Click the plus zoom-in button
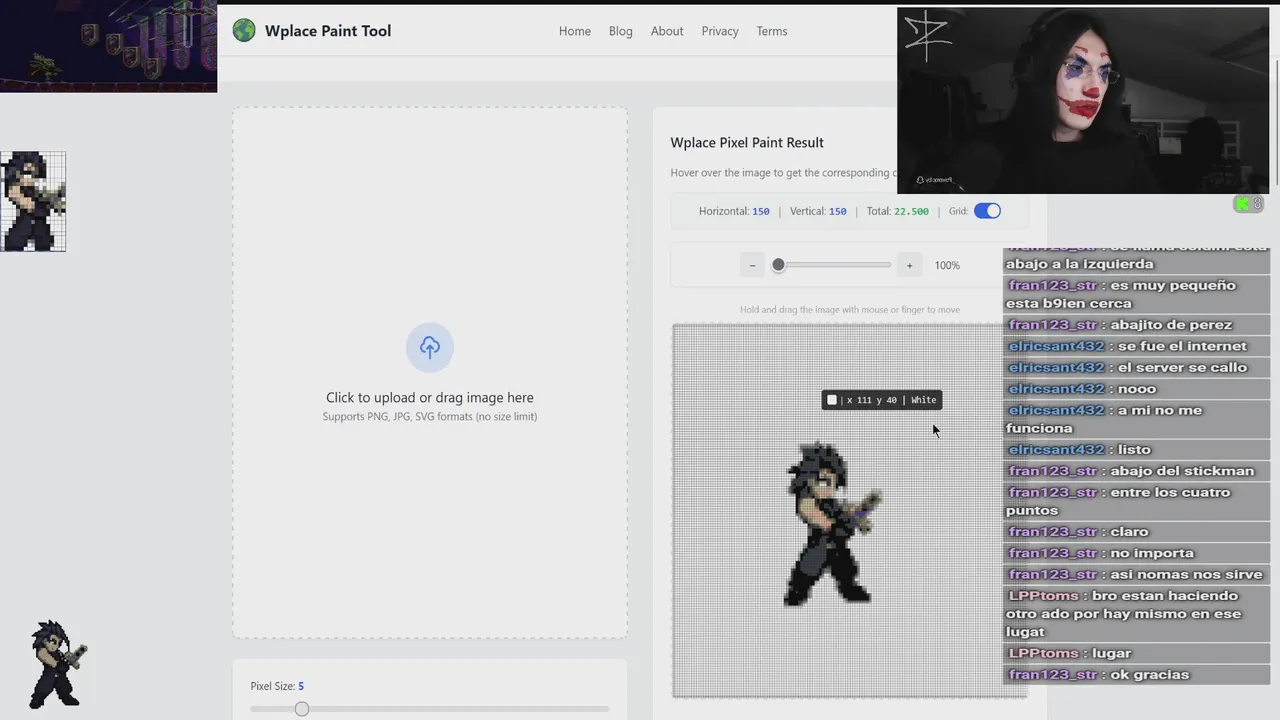The width and height of the screenshot is (1280, 720). (909, 265)
